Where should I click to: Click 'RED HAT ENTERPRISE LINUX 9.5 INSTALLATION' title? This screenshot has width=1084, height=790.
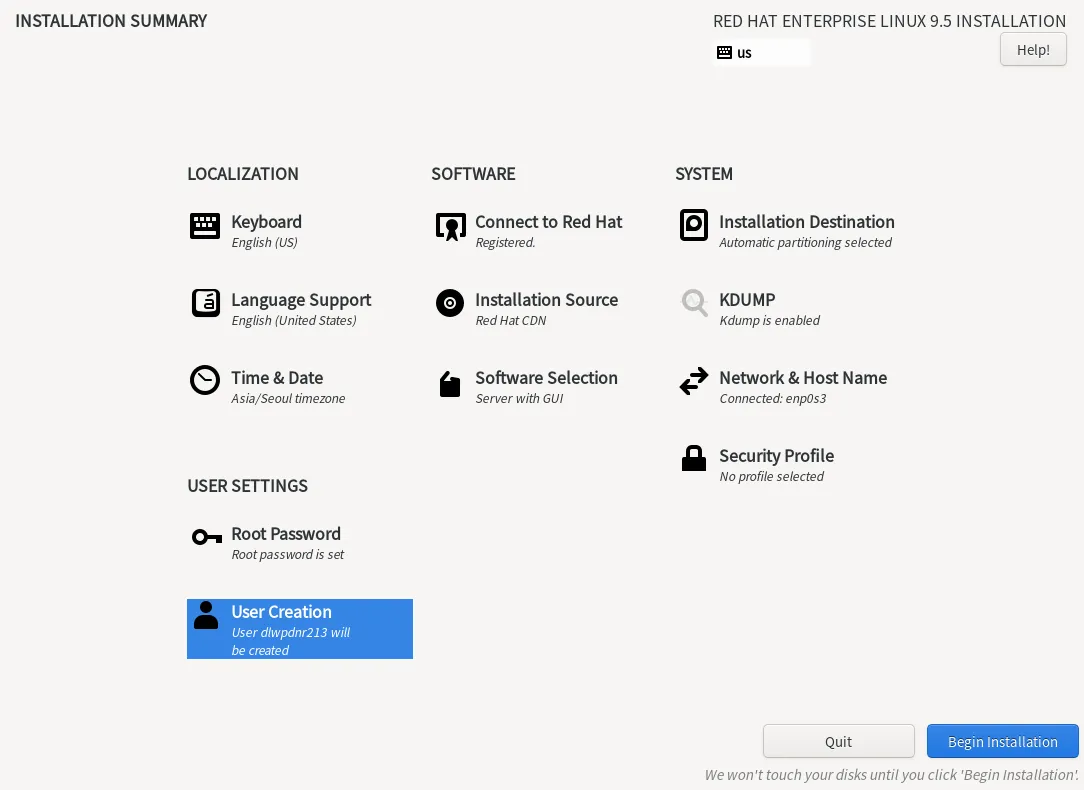[x=889, y=21]
